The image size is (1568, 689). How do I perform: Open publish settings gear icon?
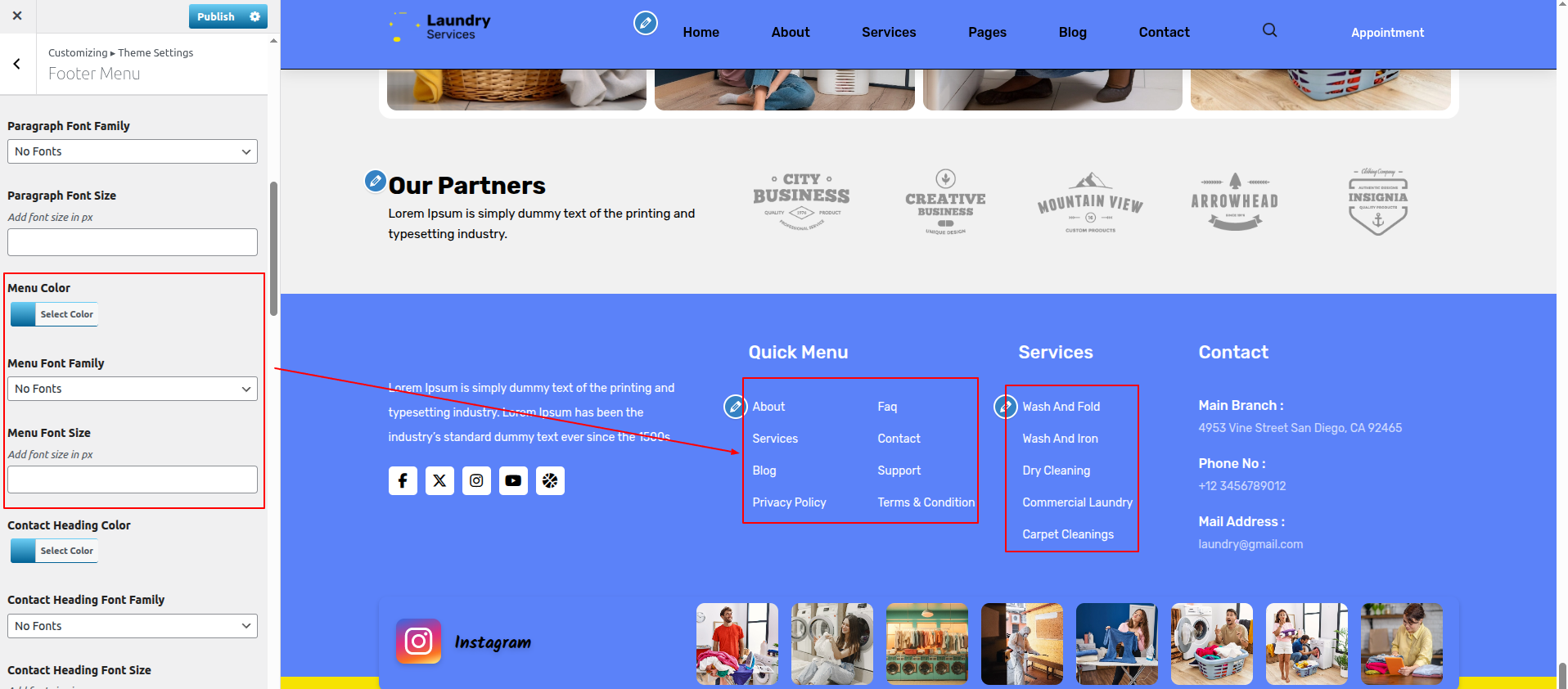click(x=255, y=16)
